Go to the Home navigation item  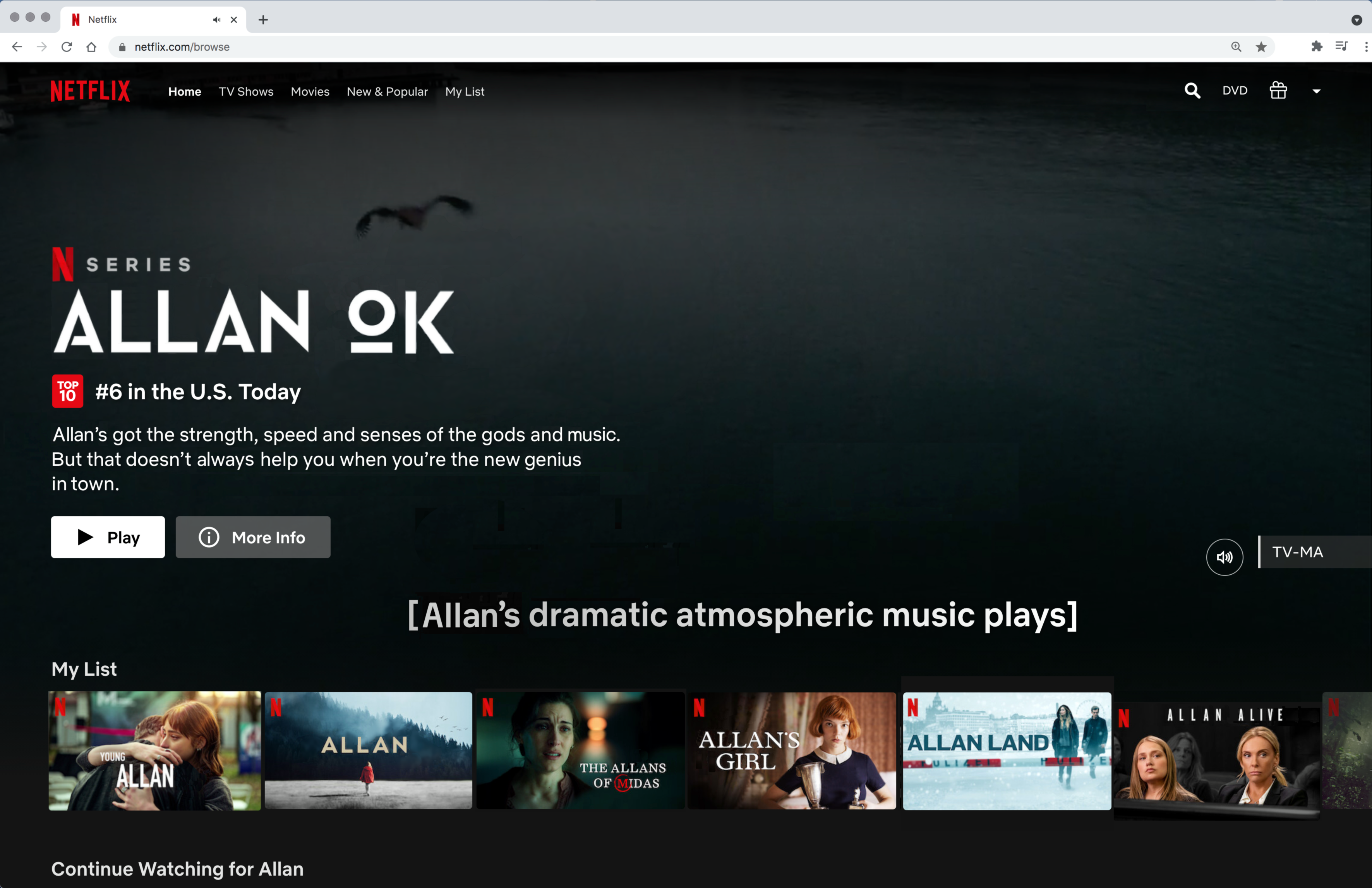point(185,92)
